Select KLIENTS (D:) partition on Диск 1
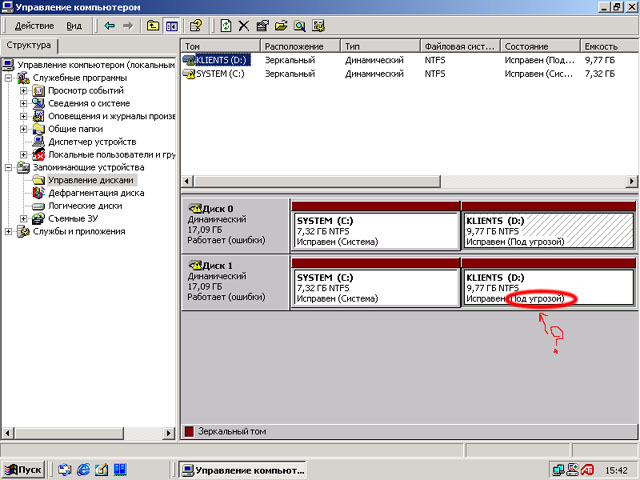The width and height of the screenshot is (640, 480). click(x=547, y=287)
